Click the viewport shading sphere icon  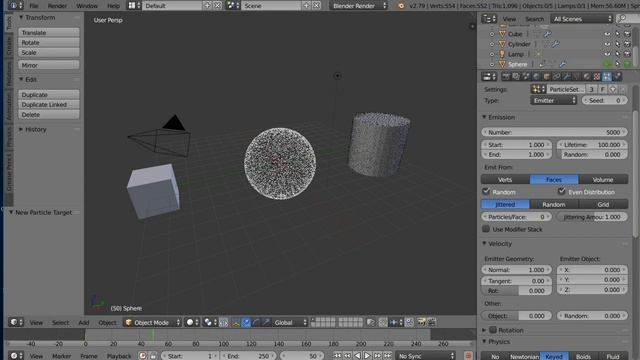192,322
